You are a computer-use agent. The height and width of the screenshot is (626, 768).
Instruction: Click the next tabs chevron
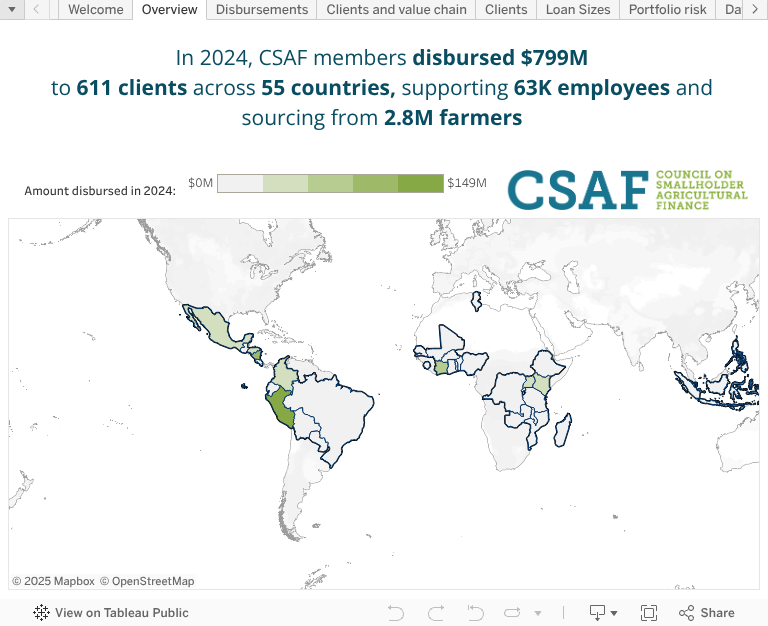tap(755, 9)
